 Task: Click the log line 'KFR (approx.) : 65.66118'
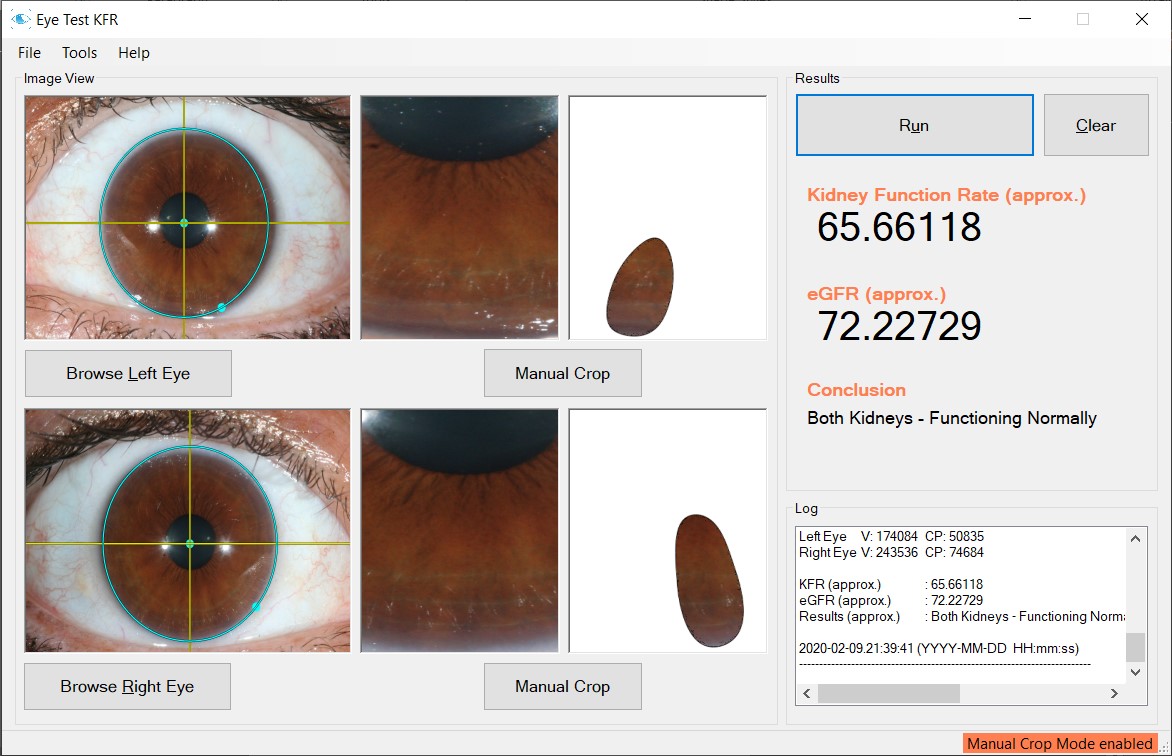point(891,584)
